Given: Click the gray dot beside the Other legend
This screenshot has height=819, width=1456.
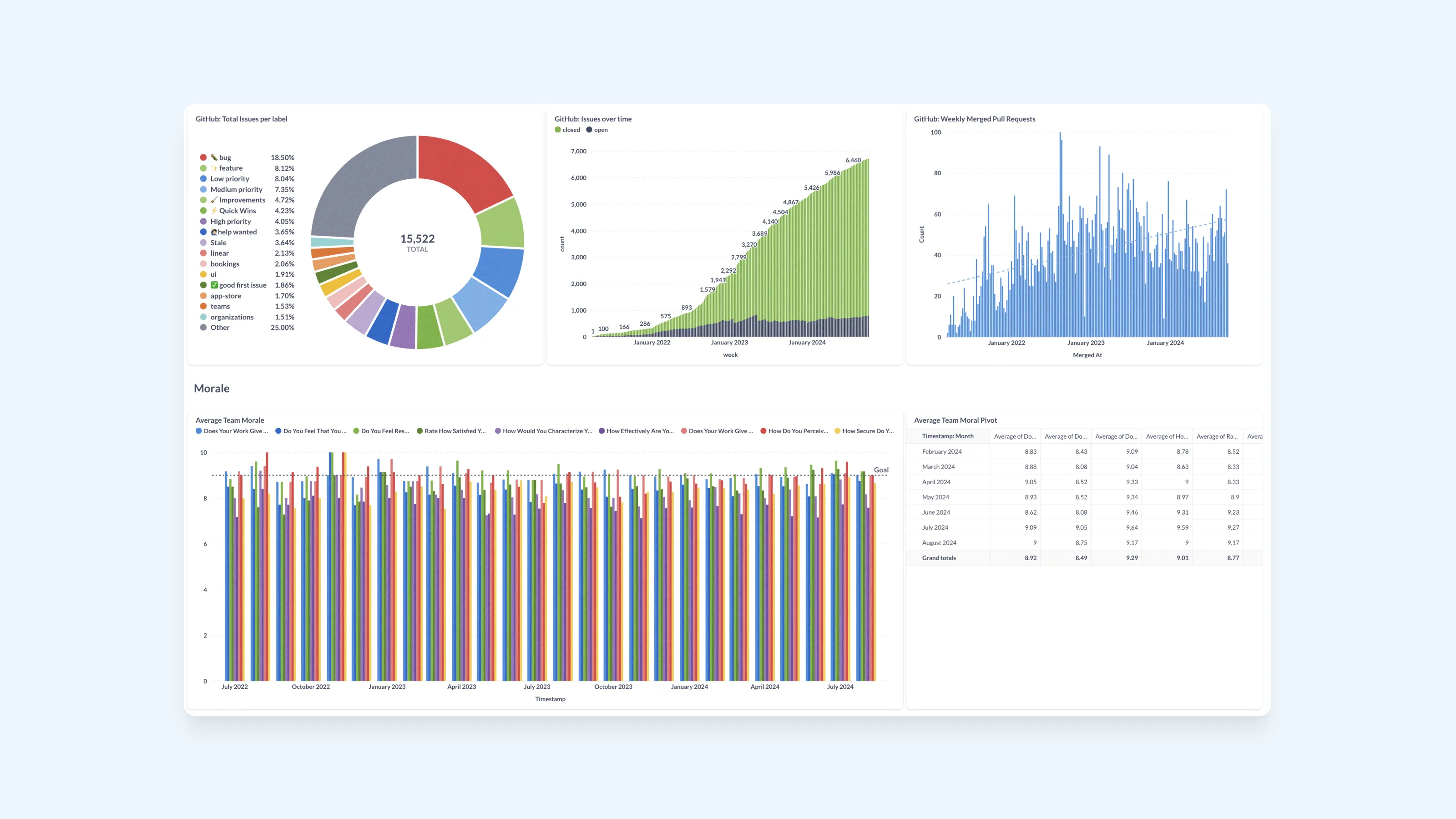Looking at the screenshot, I should [203, 327].
